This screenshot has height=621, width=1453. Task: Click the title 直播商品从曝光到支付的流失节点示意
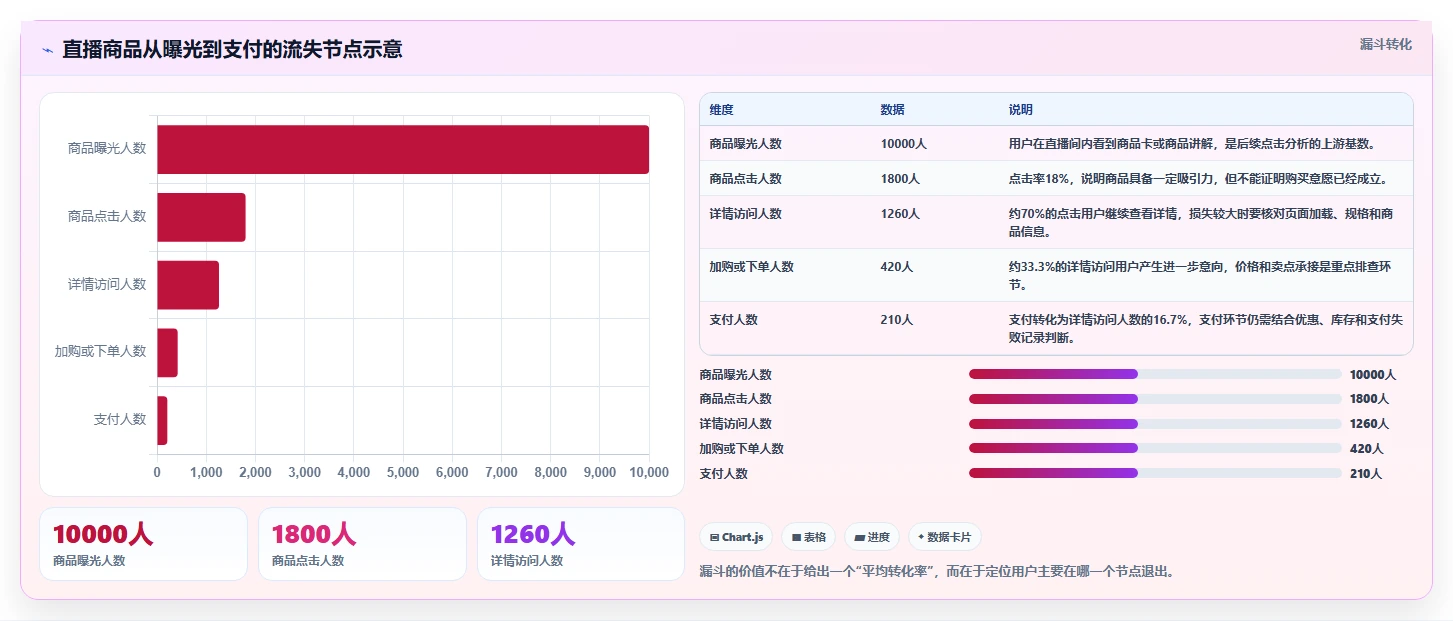pos(232,49)
